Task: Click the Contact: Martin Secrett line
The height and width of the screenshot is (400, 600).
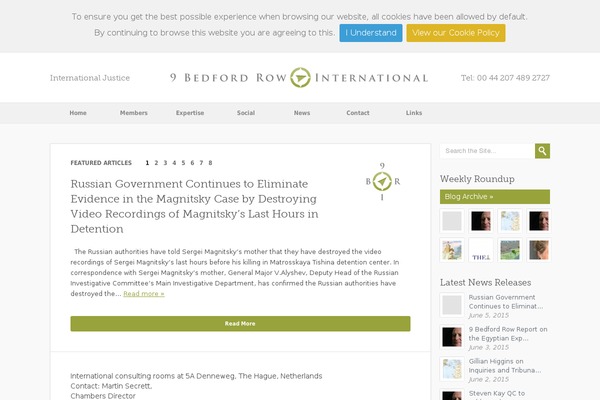Action: click(x=111, y=386)
